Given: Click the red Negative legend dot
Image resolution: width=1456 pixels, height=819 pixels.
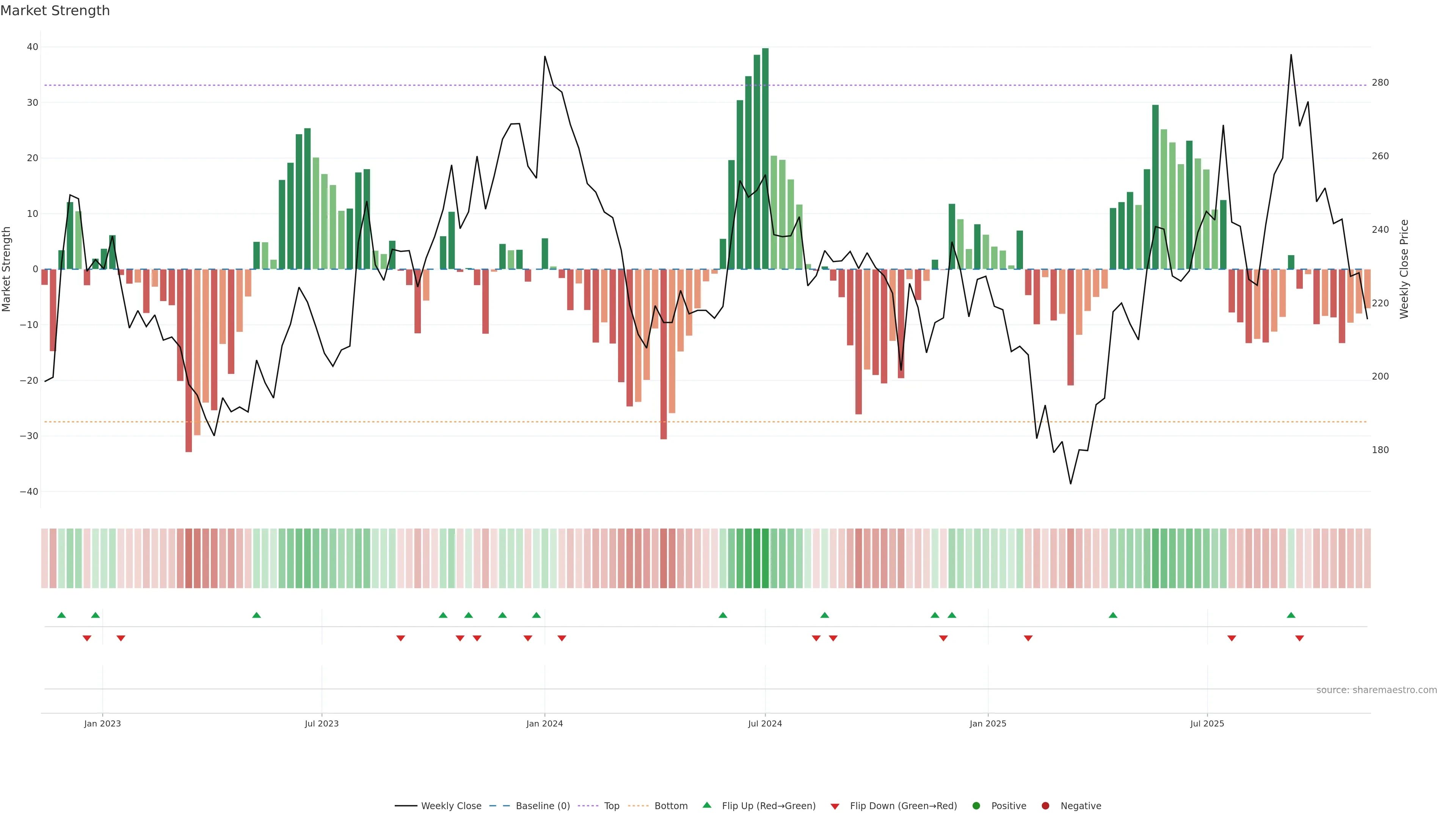Looking at the screenshot, I should (x=1045, y=806).
